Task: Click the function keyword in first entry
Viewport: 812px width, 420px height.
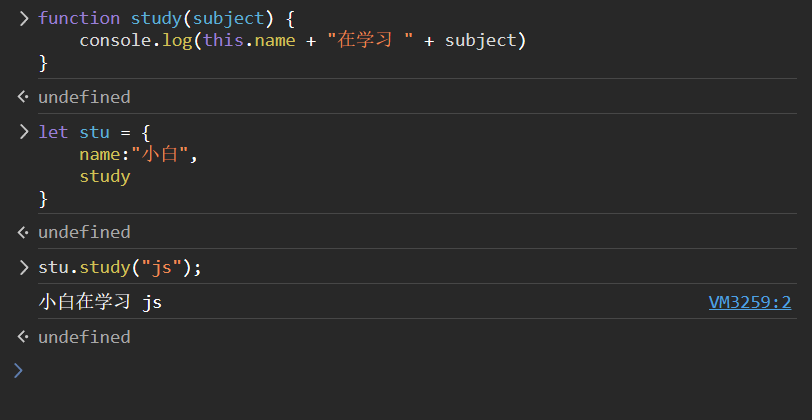Action: (79, 18)
